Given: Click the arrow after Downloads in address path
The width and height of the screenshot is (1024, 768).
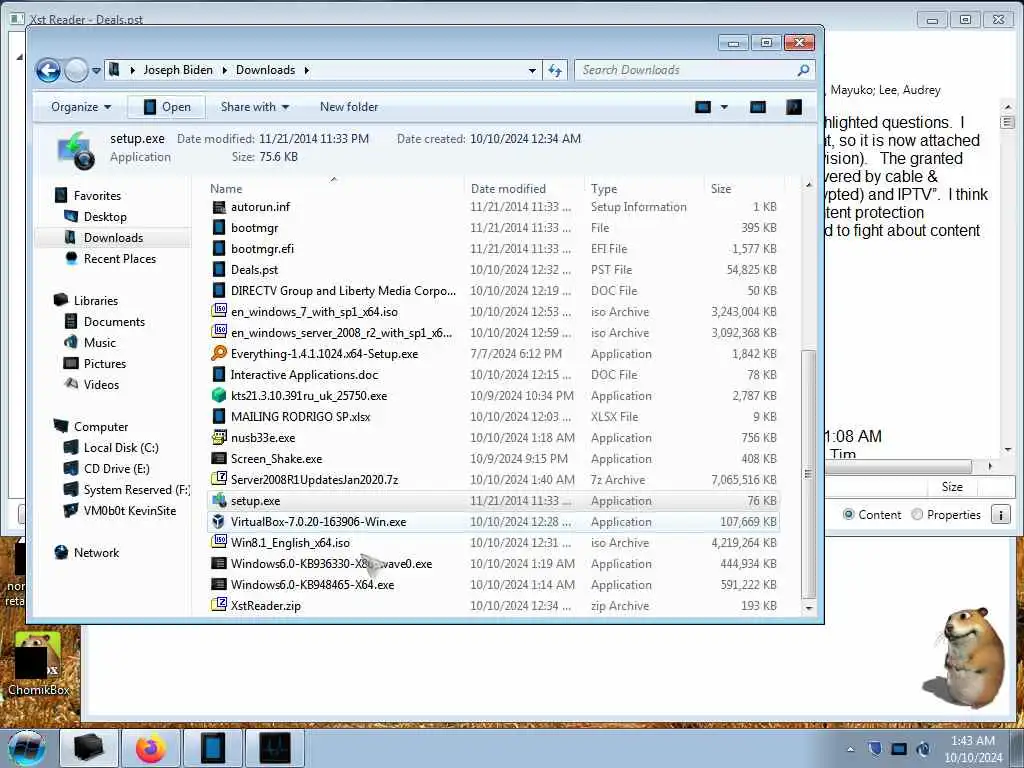Looking at the screenshot, I should click(x=306, y=70).
